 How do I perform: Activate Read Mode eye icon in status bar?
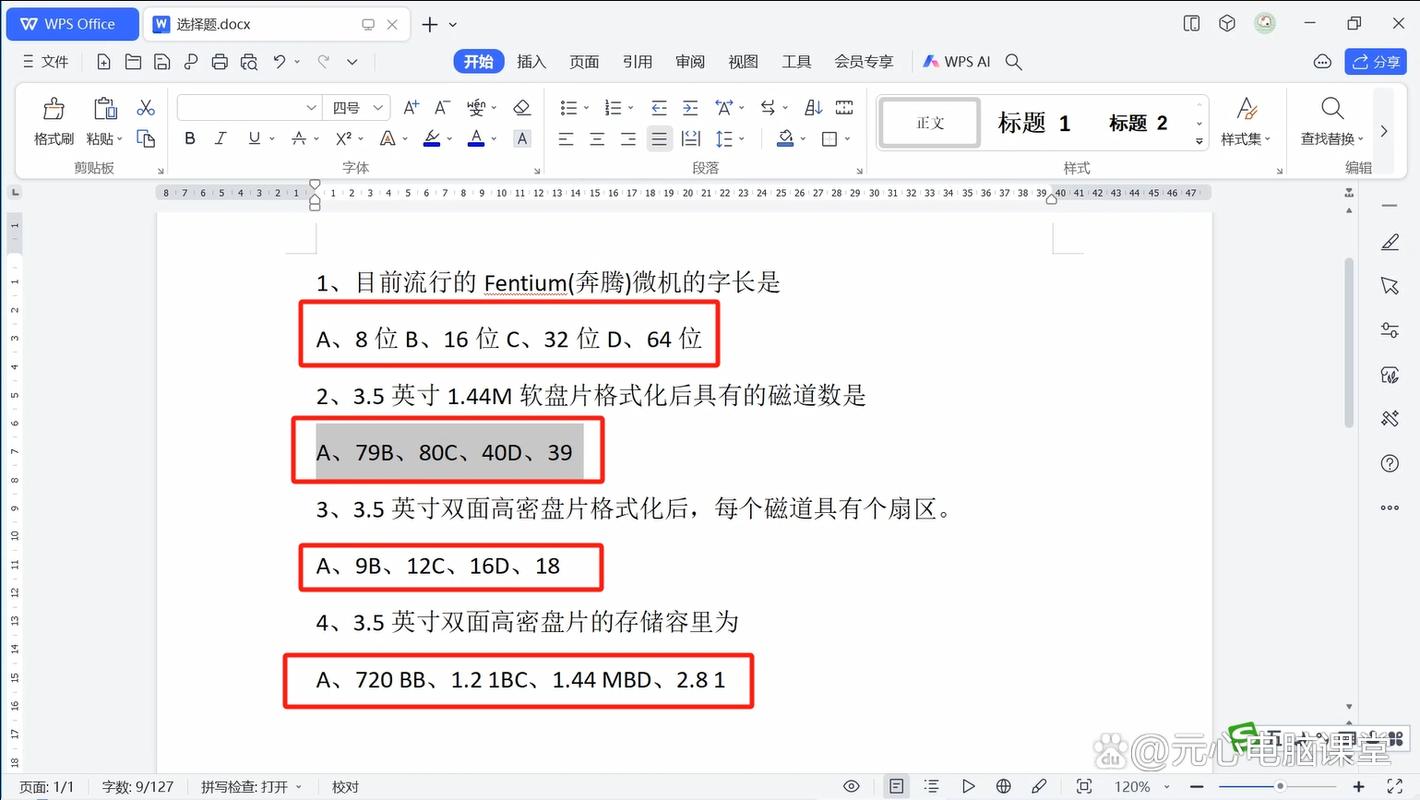[x=851, y=786]
